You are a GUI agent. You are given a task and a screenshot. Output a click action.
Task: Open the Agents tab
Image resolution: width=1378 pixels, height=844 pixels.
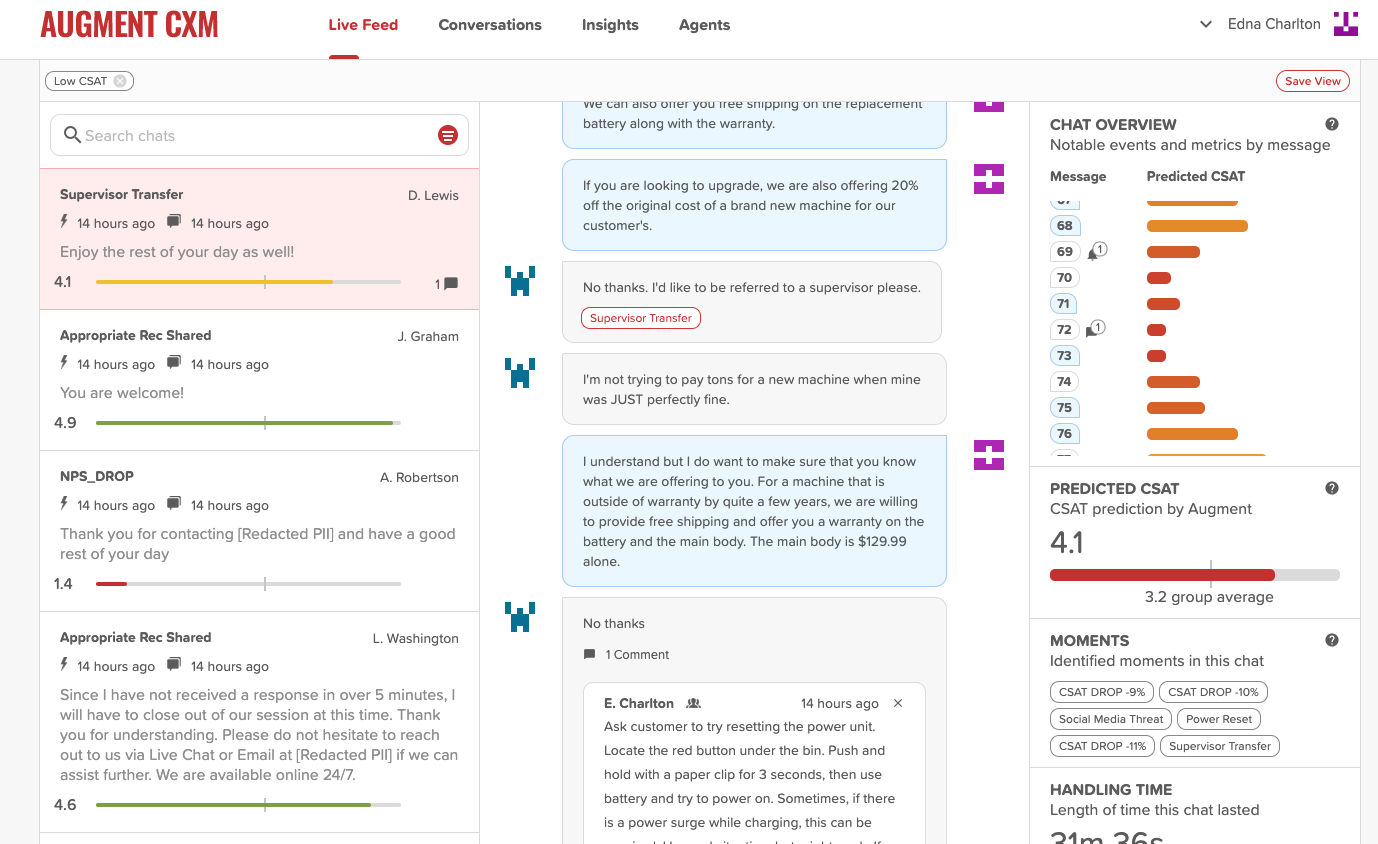(704, 25)
